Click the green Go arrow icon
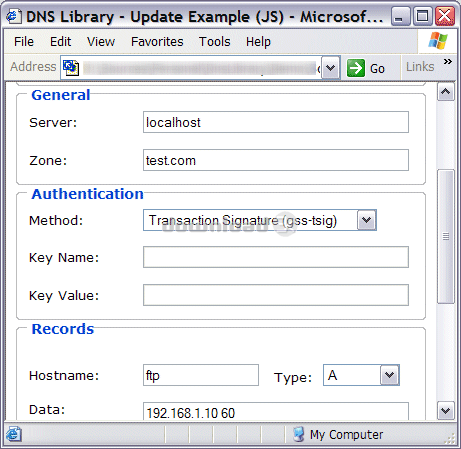 [x=356, y=68]
